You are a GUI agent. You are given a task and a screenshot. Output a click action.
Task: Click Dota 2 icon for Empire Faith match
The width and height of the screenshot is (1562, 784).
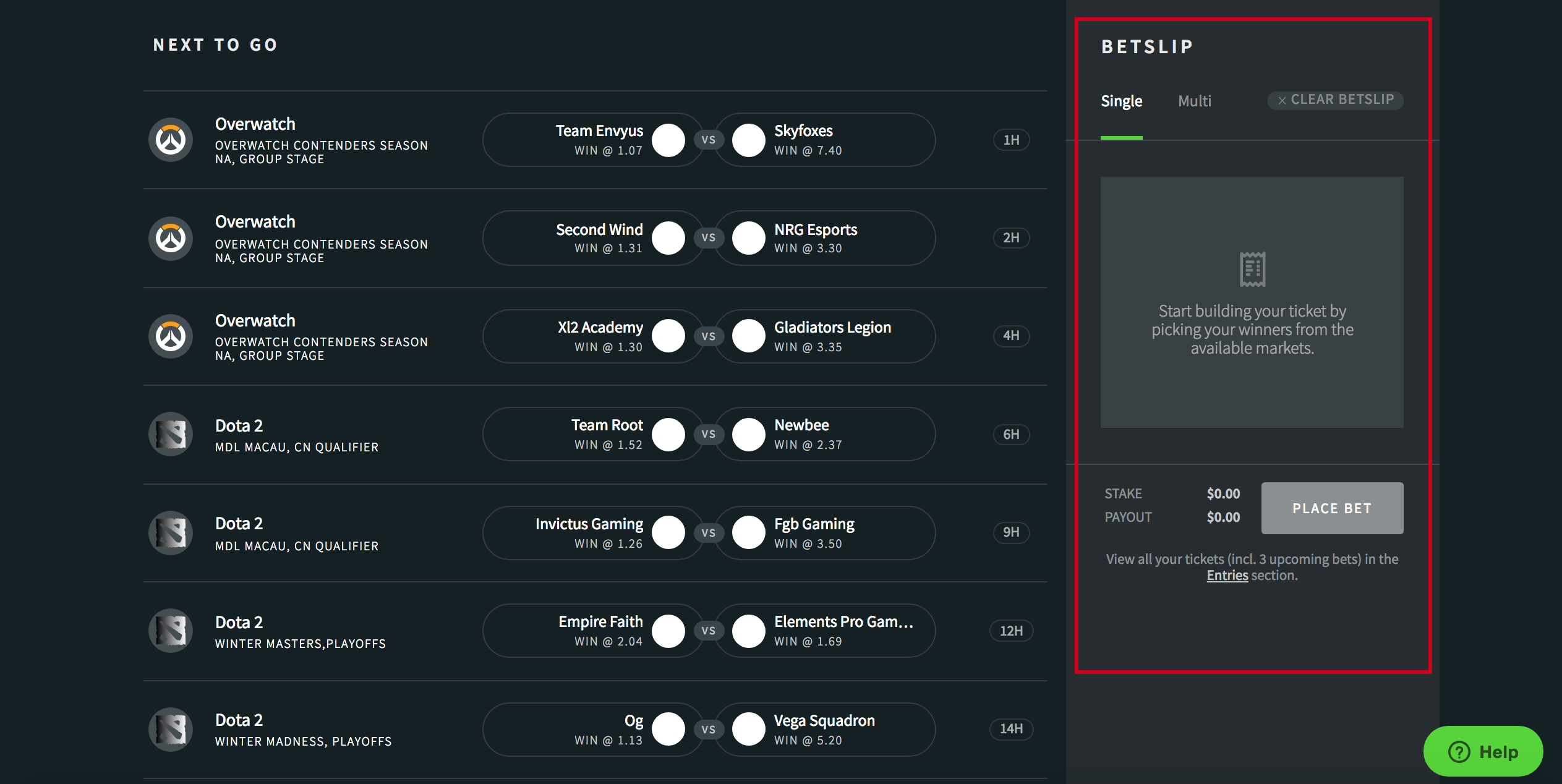coord(171,631)
